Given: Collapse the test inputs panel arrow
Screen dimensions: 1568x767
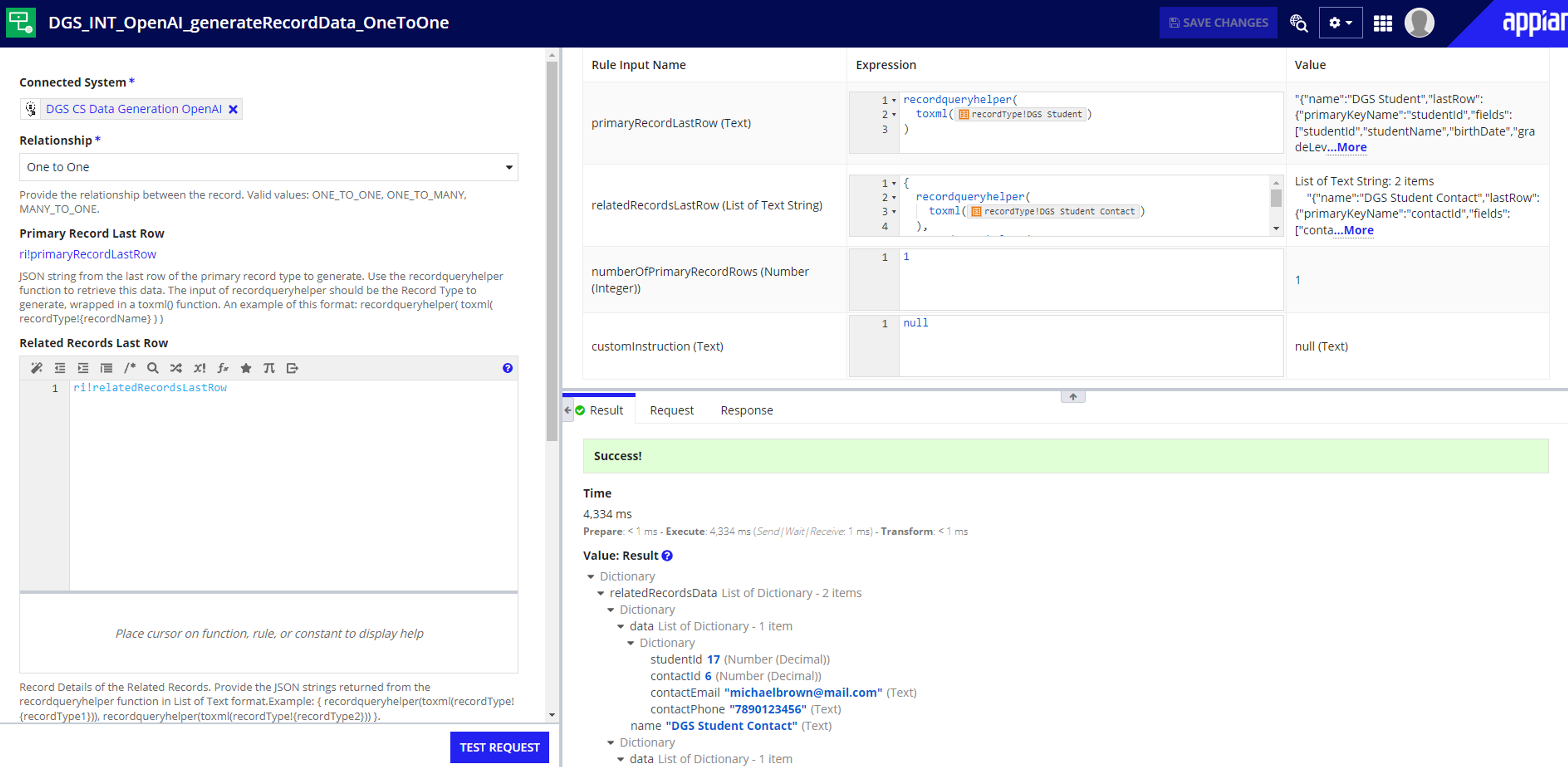Looking at the screenshot, I should point(1073,396).
